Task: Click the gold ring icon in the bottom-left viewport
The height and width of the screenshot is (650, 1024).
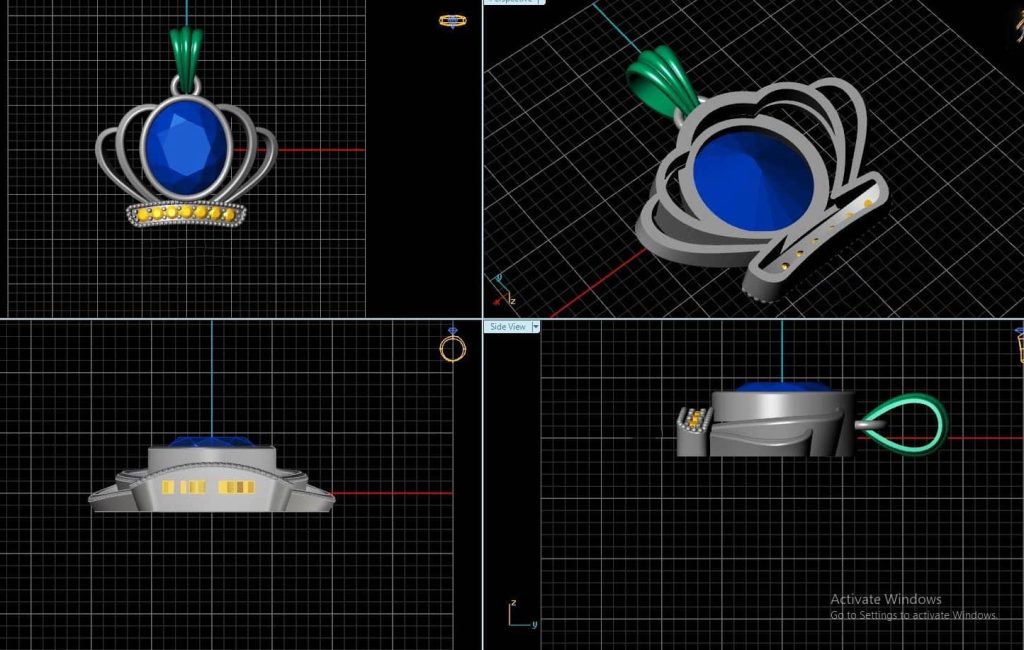Action: click(452, 347)
